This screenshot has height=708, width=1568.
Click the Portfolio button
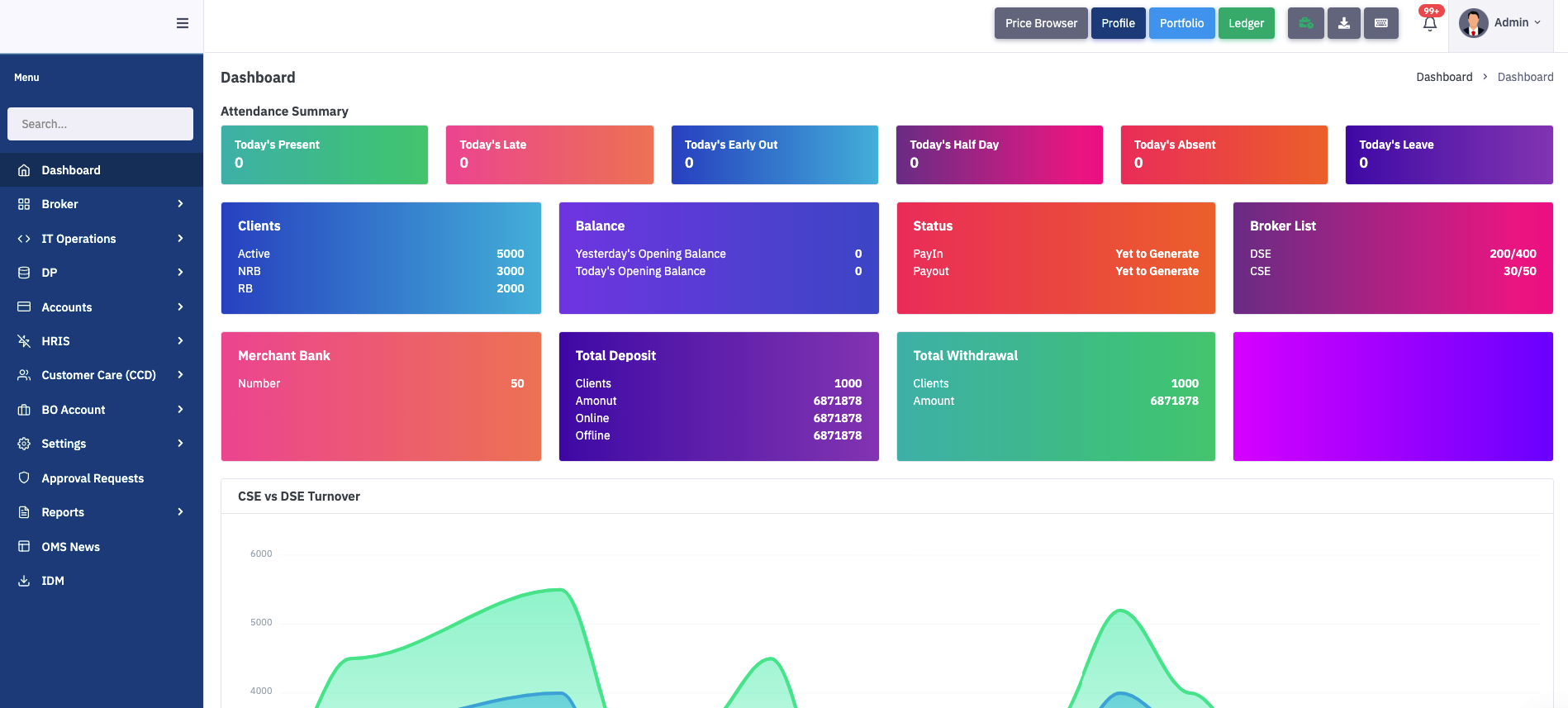coord(1181,23)
